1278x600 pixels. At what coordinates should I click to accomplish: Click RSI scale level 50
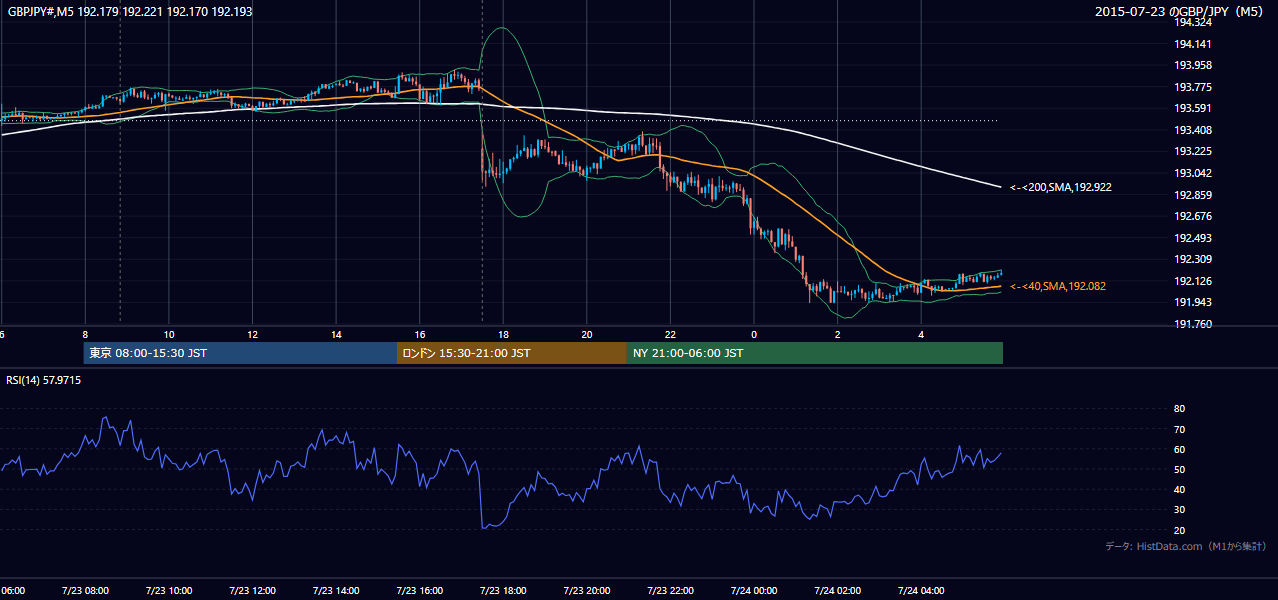point(1179,469)
